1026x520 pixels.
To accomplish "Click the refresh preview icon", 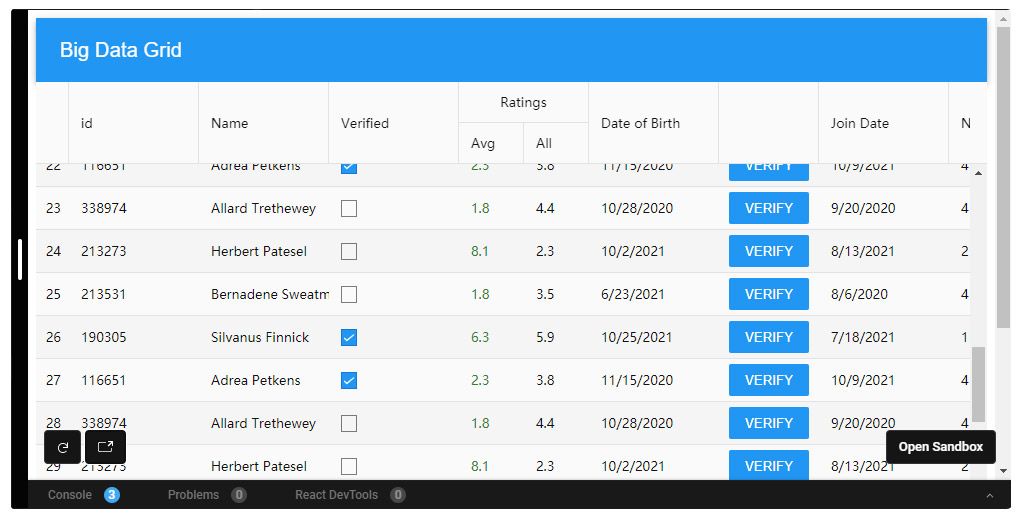I will (x=62, y=447).
